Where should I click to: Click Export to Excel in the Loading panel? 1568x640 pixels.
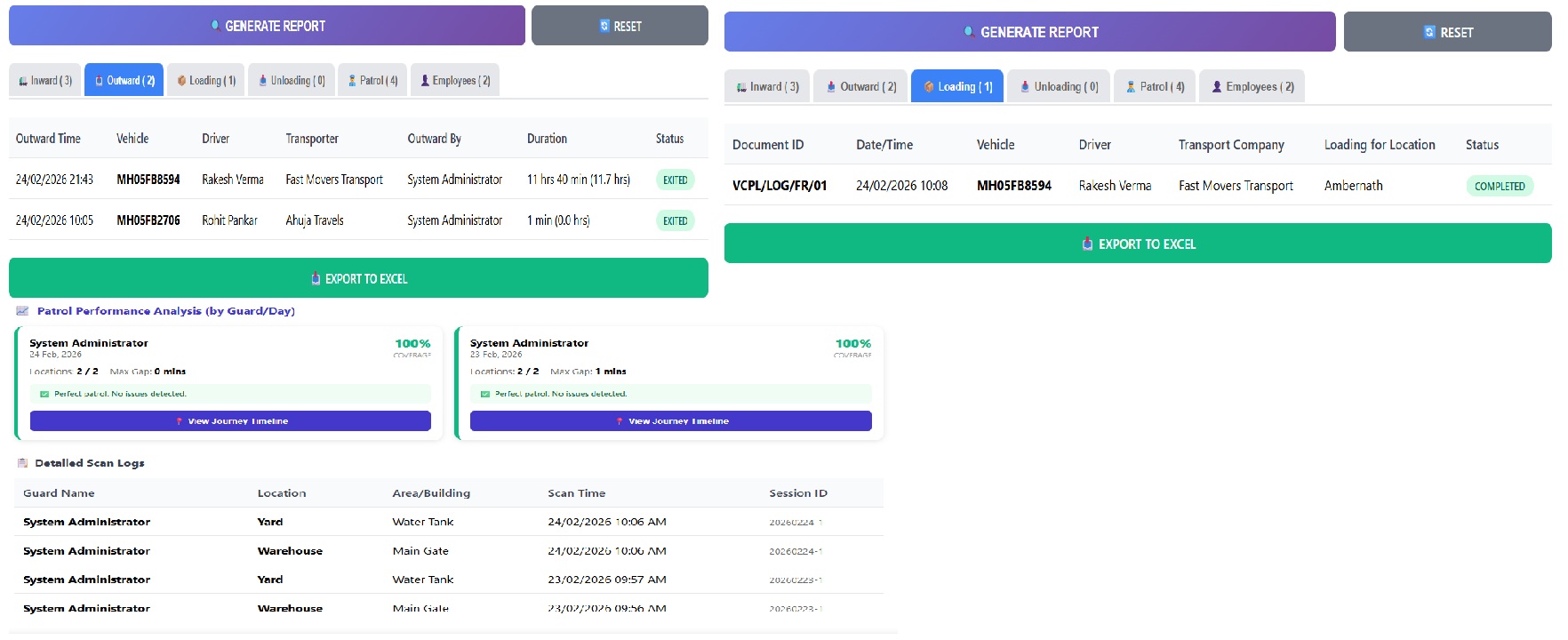click(x=1137, y=244)
